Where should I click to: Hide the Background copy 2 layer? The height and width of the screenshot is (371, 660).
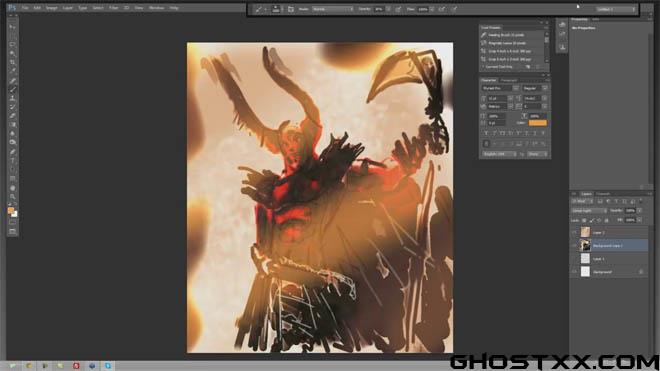pyautogui.click(x=574, y=245)
